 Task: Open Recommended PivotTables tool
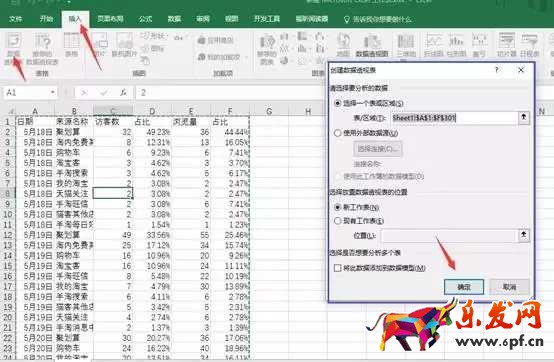[x=42, y=48]
